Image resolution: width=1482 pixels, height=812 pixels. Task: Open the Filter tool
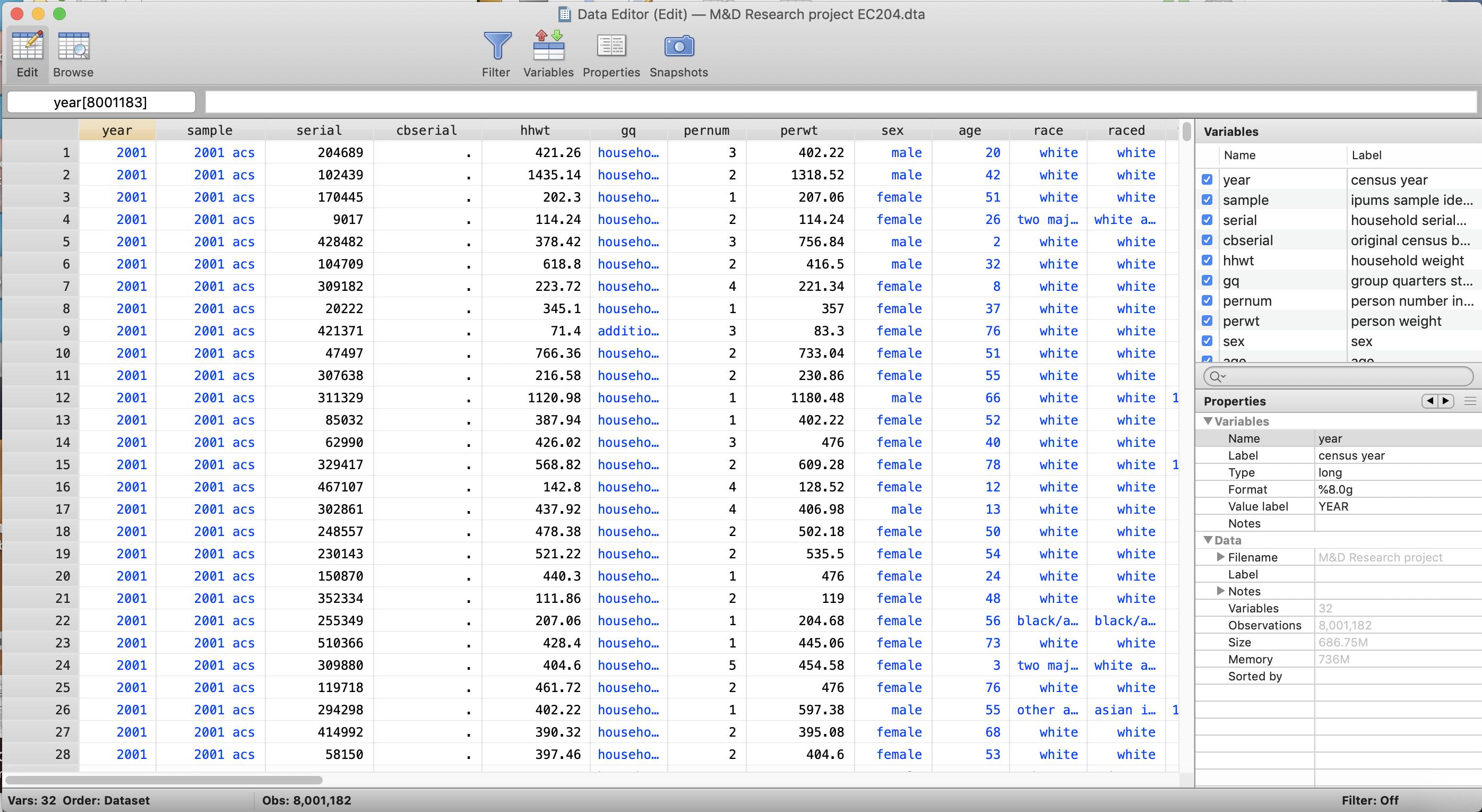[496, 46]
